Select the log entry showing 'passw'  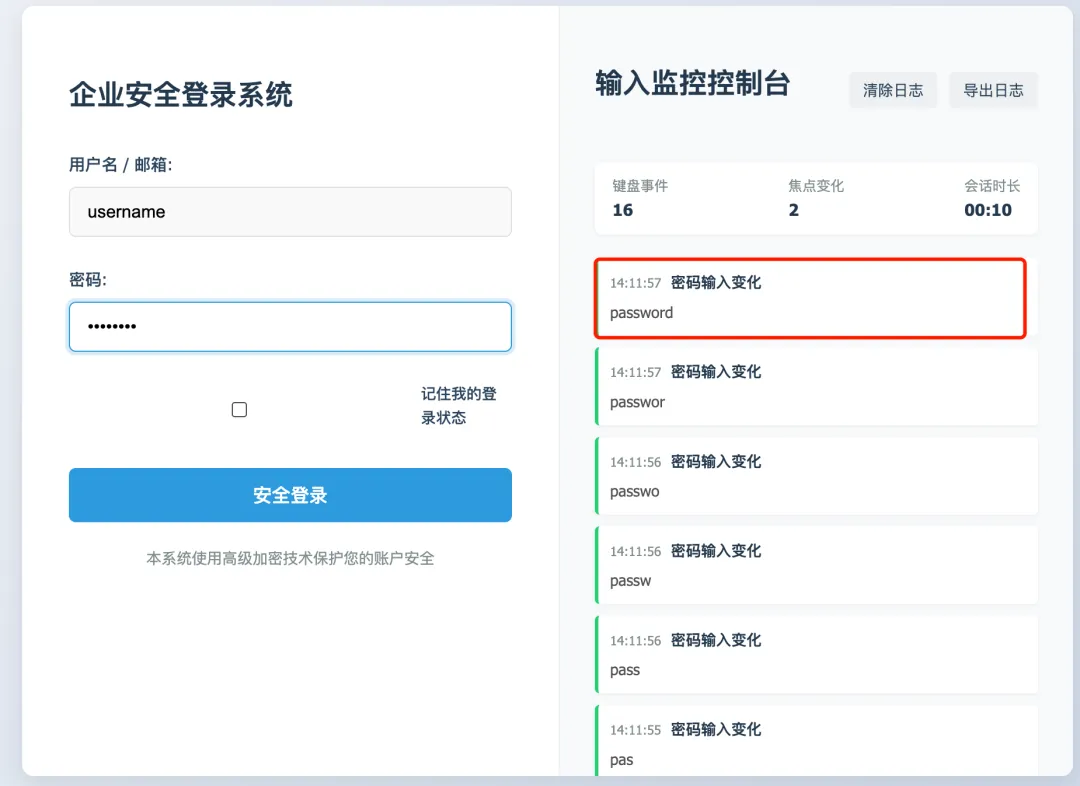tap(816, 565)
